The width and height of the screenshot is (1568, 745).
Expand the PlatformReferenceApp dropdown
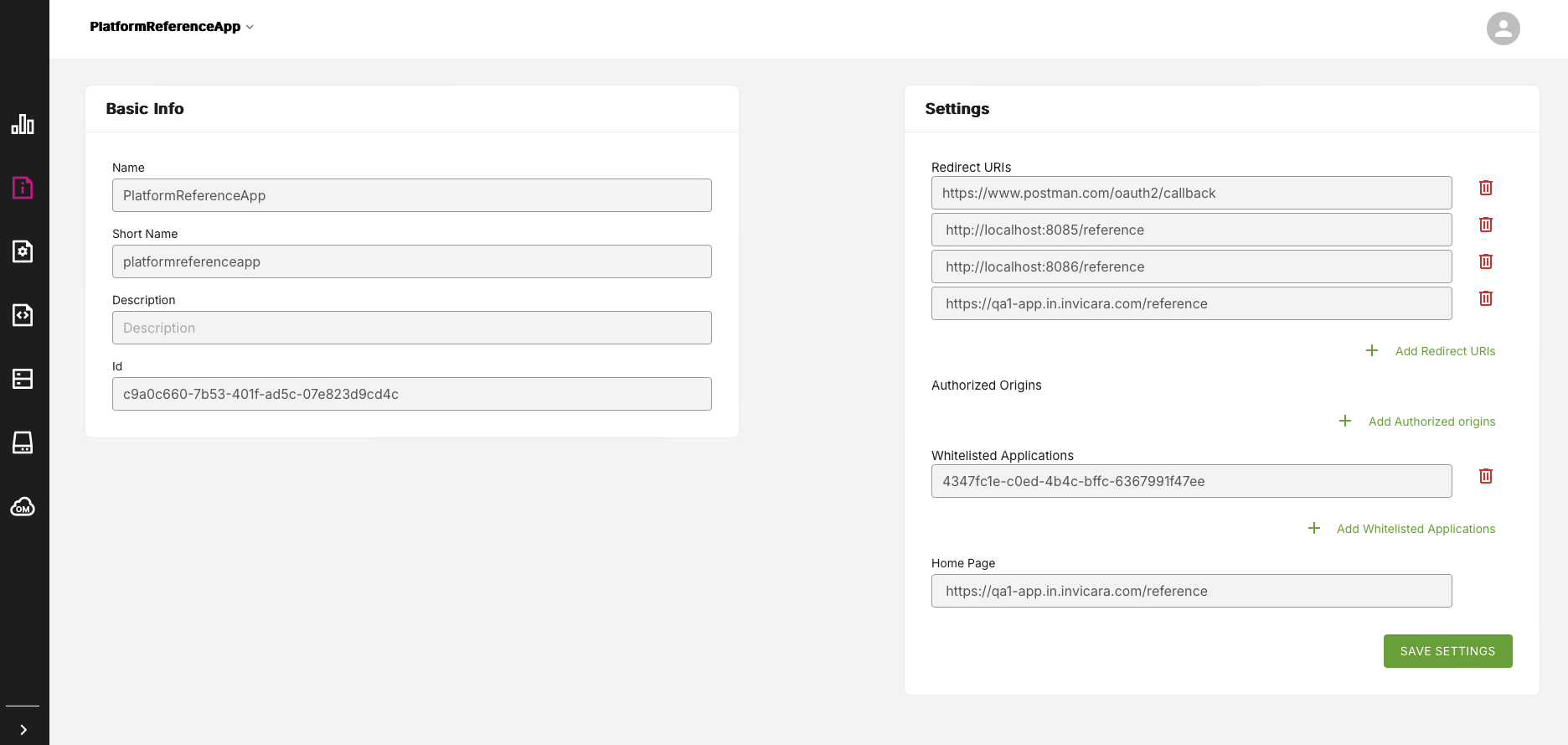[x=172, y=27]
